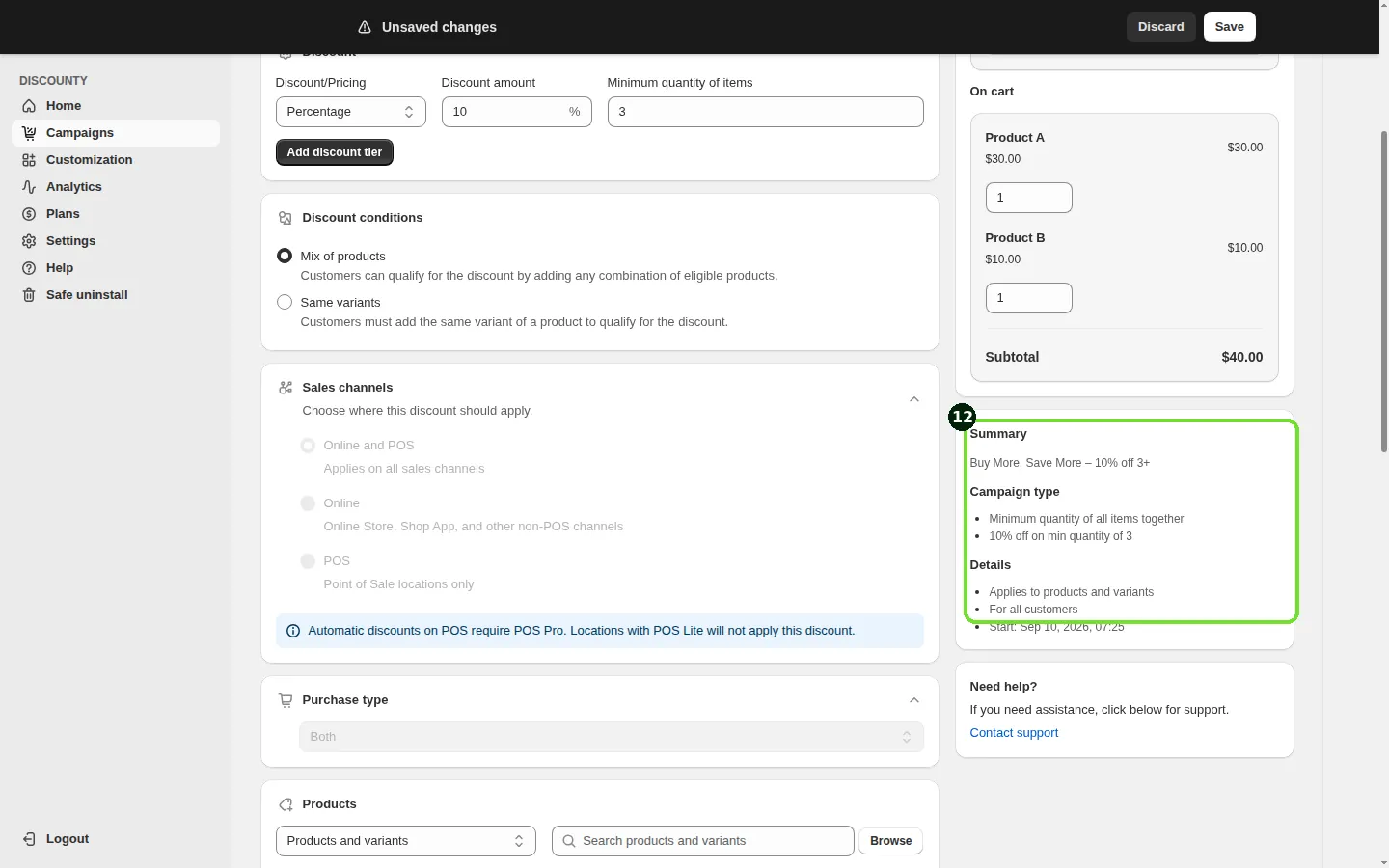Open Settings from the sidebar

click(116, 241)
